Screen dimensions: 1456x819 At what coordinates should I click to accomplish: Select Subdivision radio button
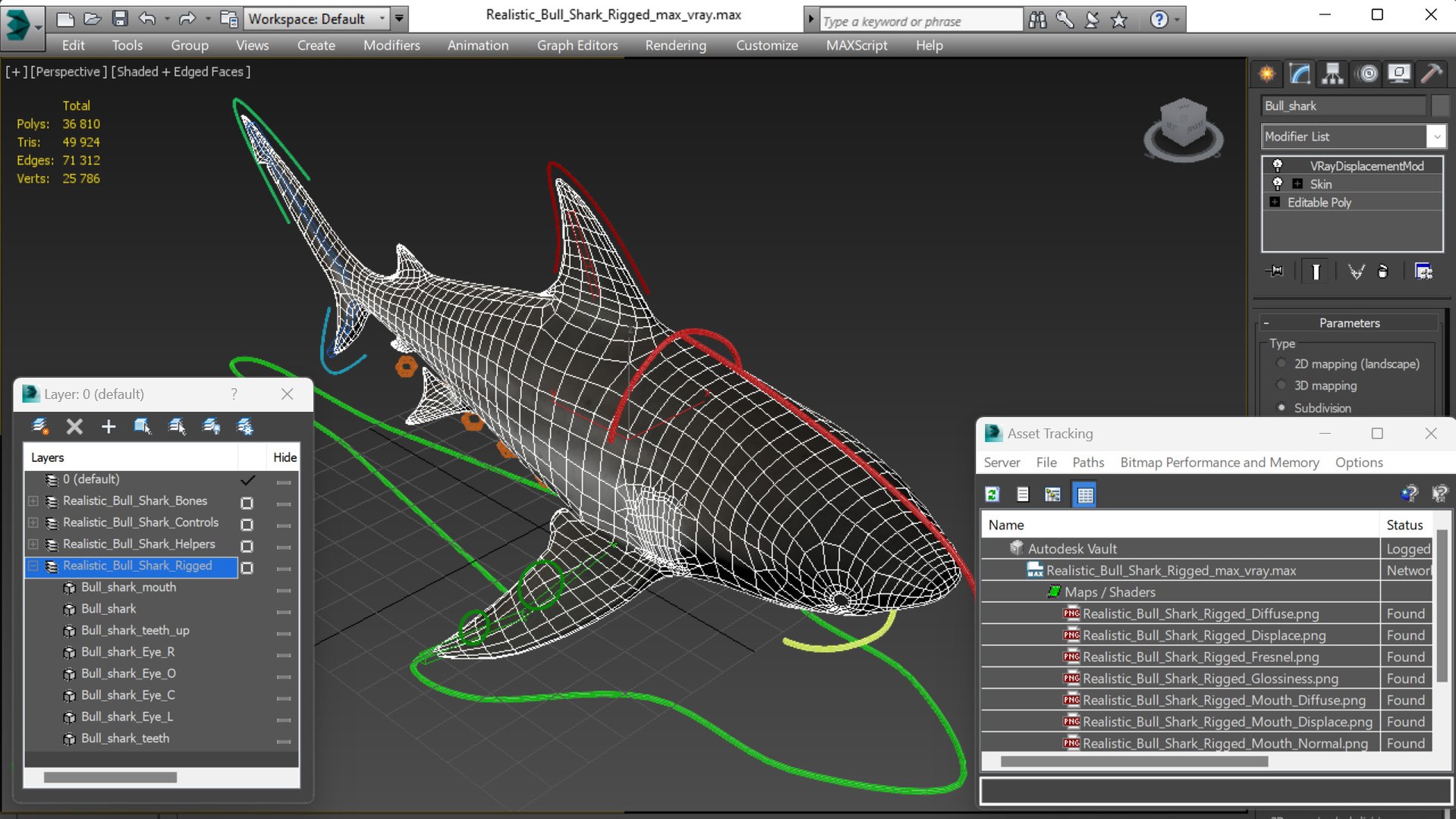tap(1281, 407)
